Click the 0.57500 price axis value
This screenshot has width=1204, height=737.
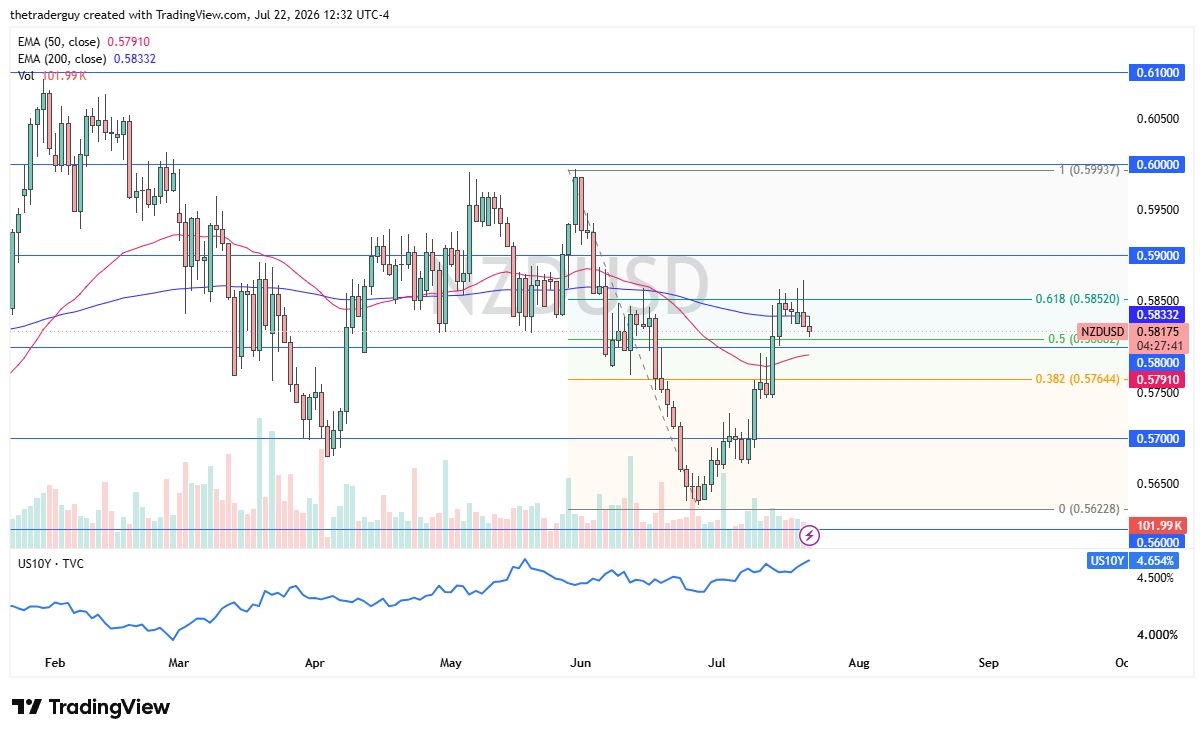(x=1157, y=393)
